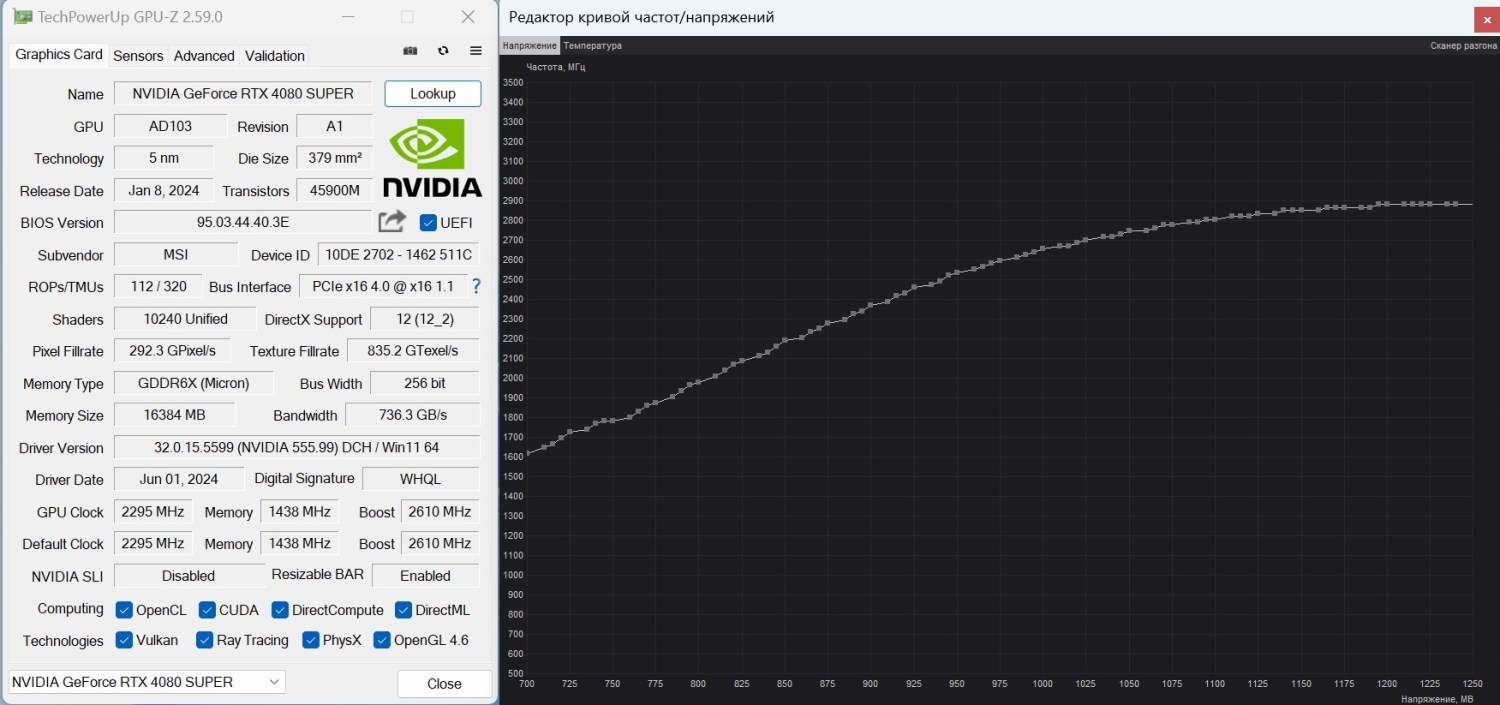The height and width of the screenshot is (705, 1500).
Task: Toggle the PhysX checkbox
Action: click(x=310, y=639)
